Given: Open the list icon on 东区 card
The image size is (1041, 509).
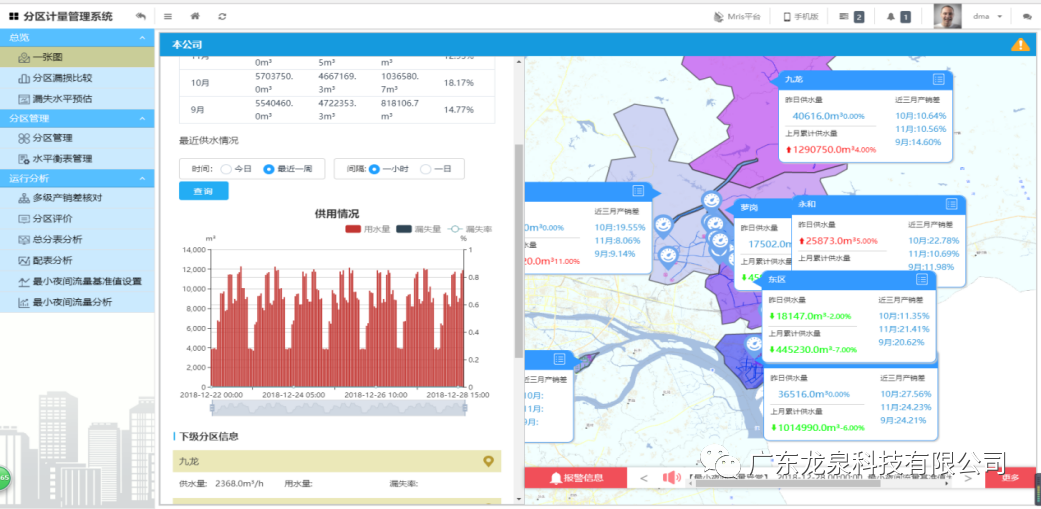Looking at the screenshot, I should coord(922,279).
